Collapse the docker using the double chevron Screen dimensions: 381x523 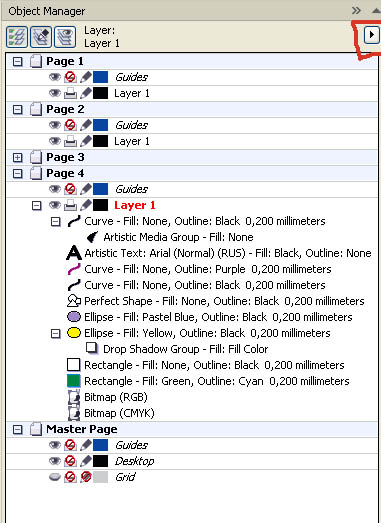coord(356,11)
